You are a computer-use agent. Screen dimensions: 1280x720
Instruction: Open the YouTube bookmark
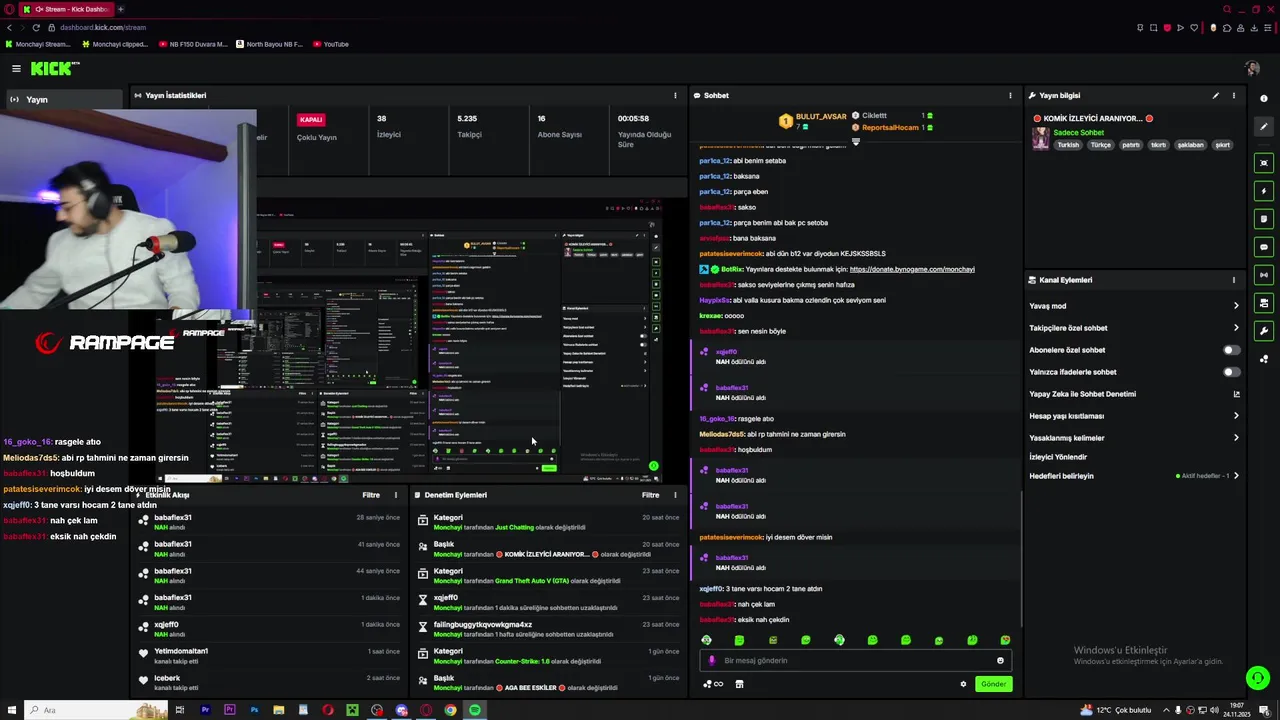(331, 44)
